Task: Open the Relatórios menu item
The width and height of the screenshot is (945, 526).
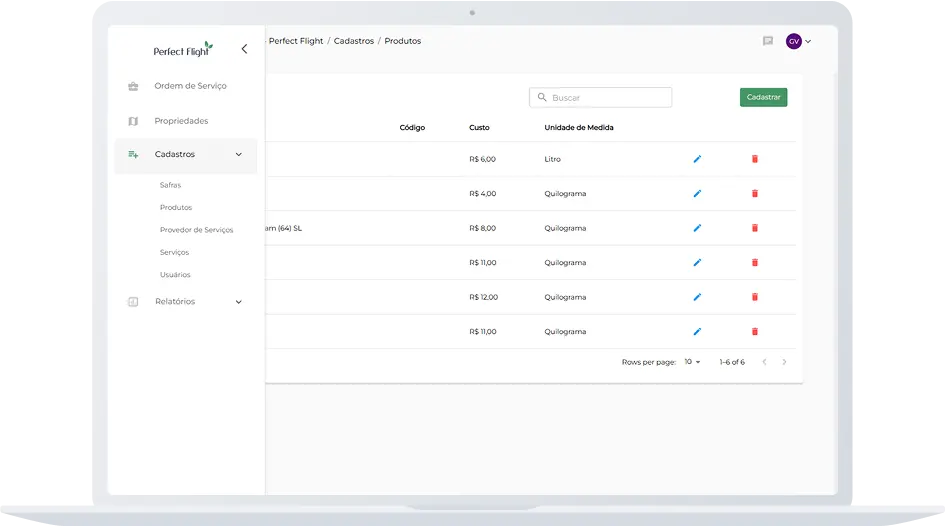Action: pos(175,301)
